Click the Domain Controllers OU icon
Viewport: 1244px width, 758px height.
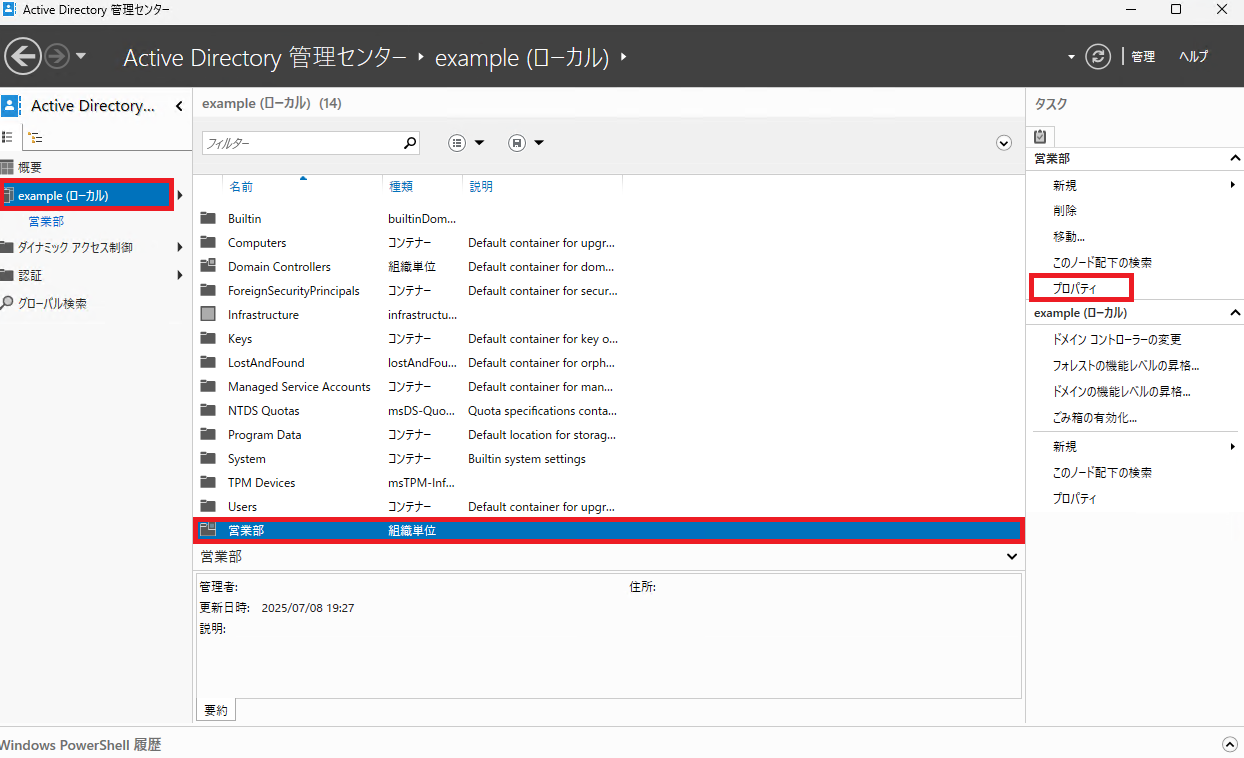tap(208, 266)
